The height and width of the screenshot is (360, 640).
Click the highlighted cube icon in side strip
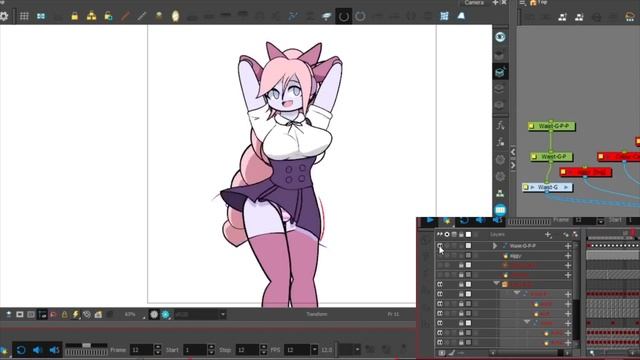[x=500, y=72]
